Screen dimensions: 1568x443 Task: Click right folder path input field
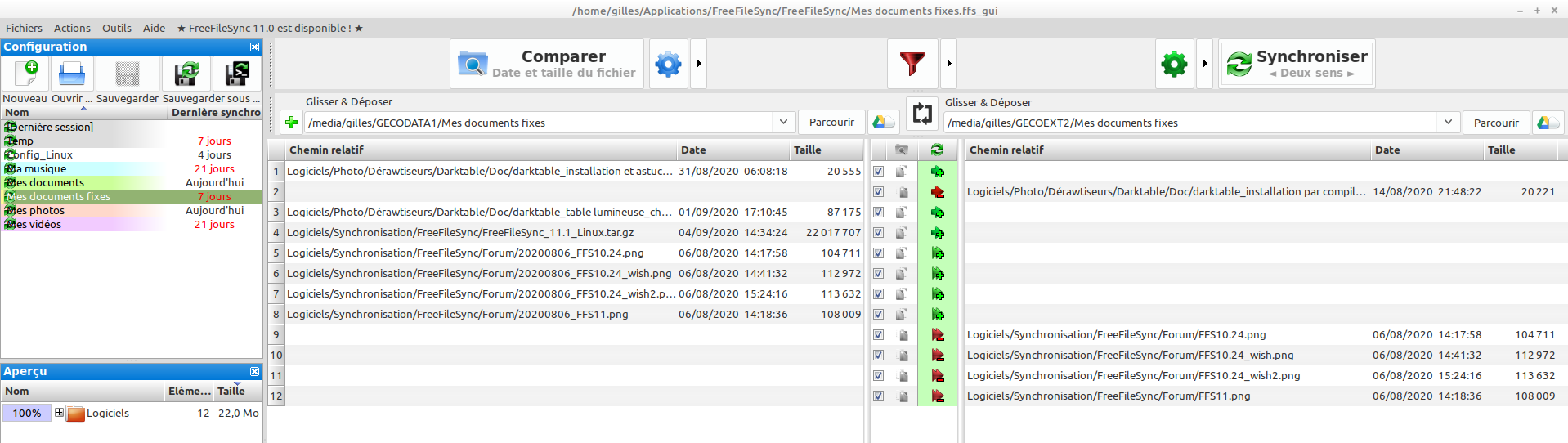point(1192,123)
